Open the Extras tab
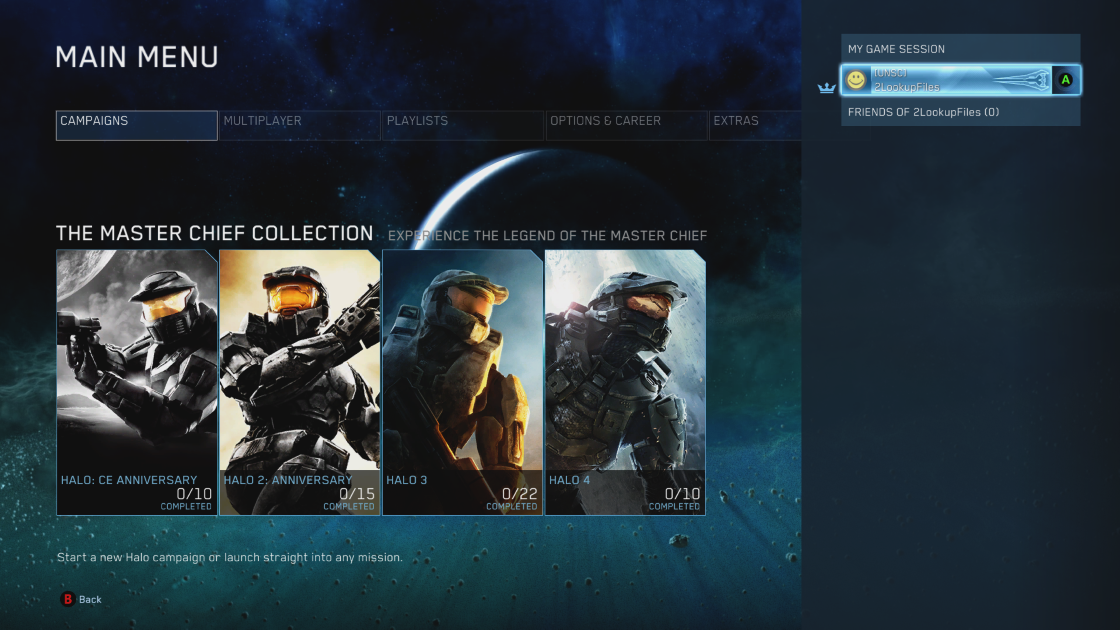 pos(755,125)
